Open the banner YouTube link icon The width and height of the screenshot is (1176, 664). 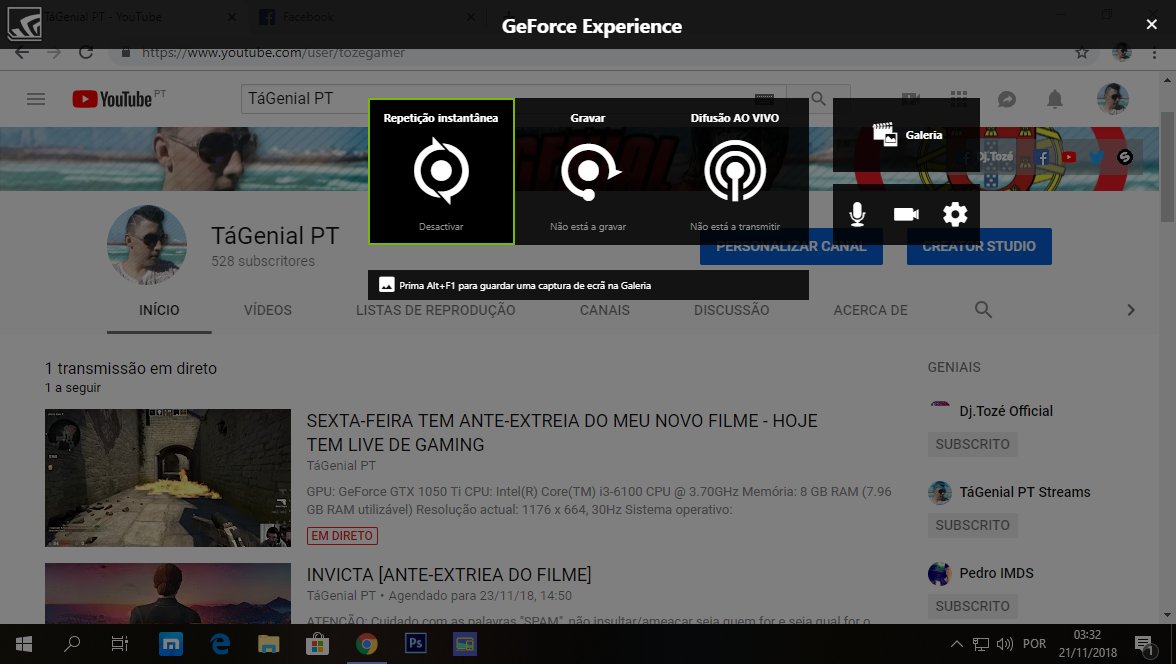1069,157
